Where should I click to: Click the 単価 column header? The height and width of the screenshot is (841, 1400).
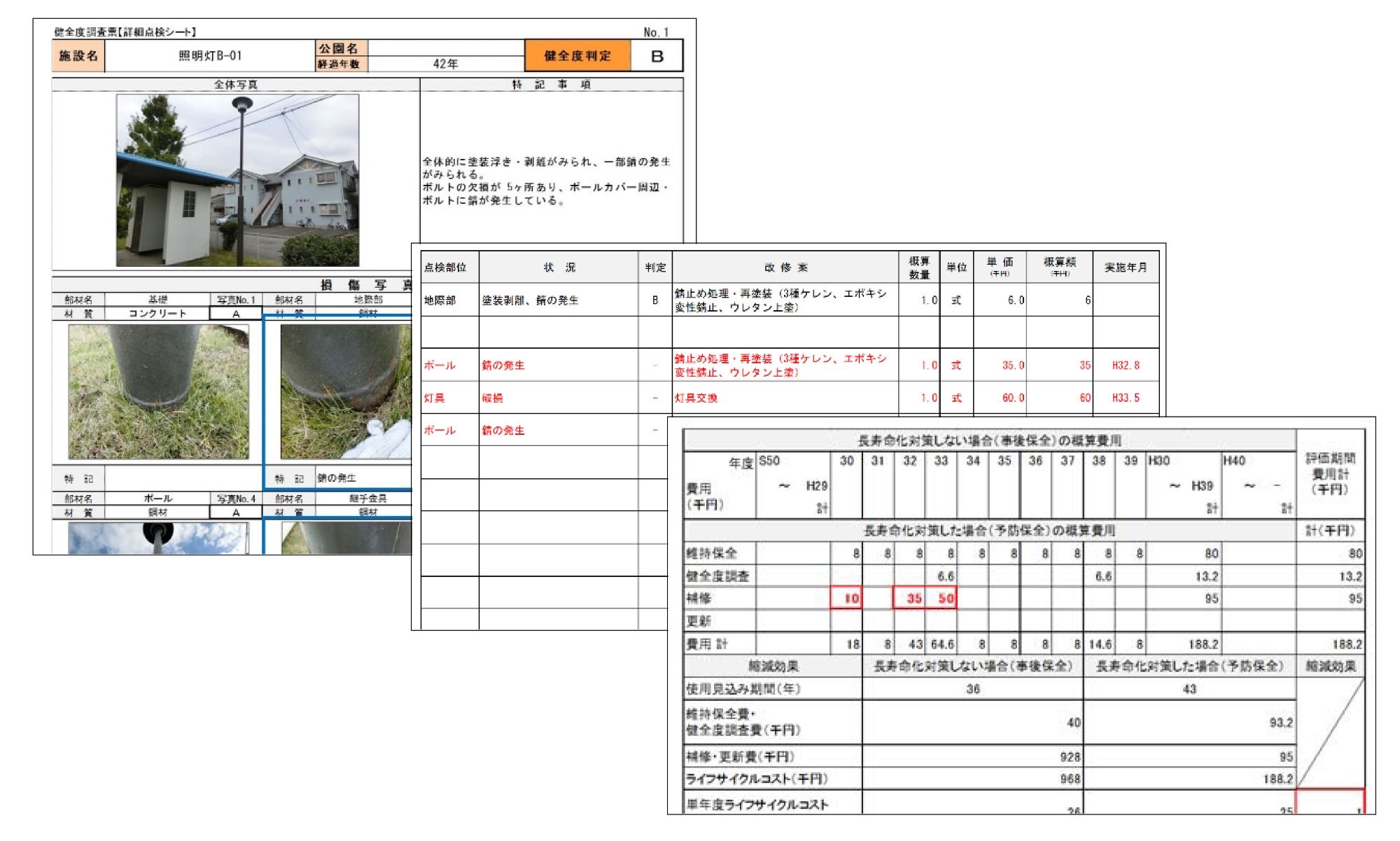[x=1000, y=267]
